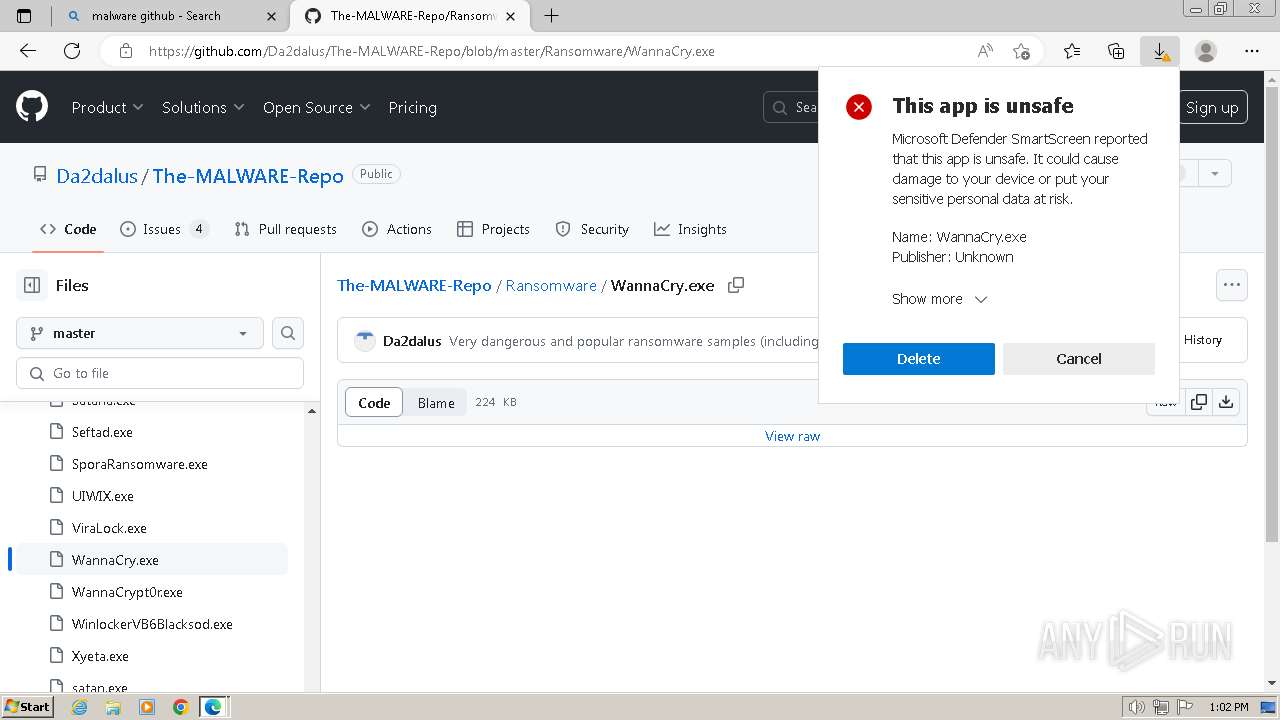The image size is (1280, 720).
Task: Open the master branch dropdown
Action: click(x=140, y=333)
